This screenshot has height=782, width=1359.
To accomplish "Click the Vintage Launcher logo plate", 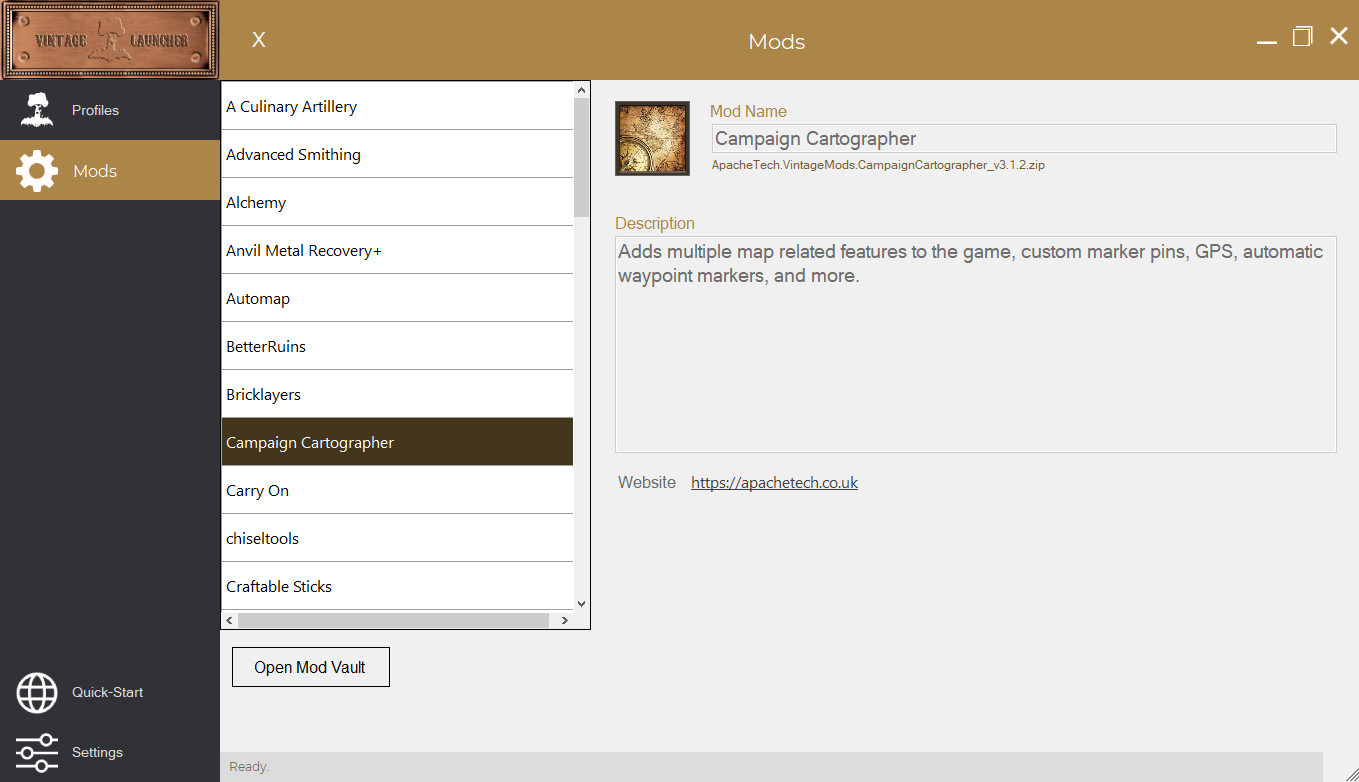I will [x=110, y=40].
